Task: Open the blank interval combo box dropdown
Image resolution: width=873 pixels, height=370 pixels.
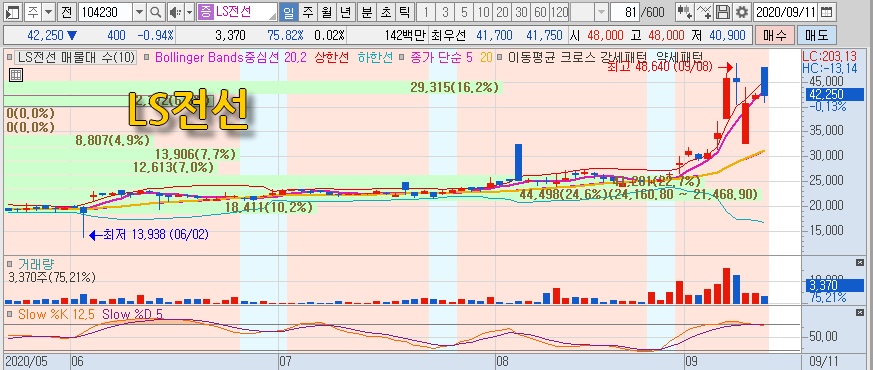Action: (x=601, y=12)
